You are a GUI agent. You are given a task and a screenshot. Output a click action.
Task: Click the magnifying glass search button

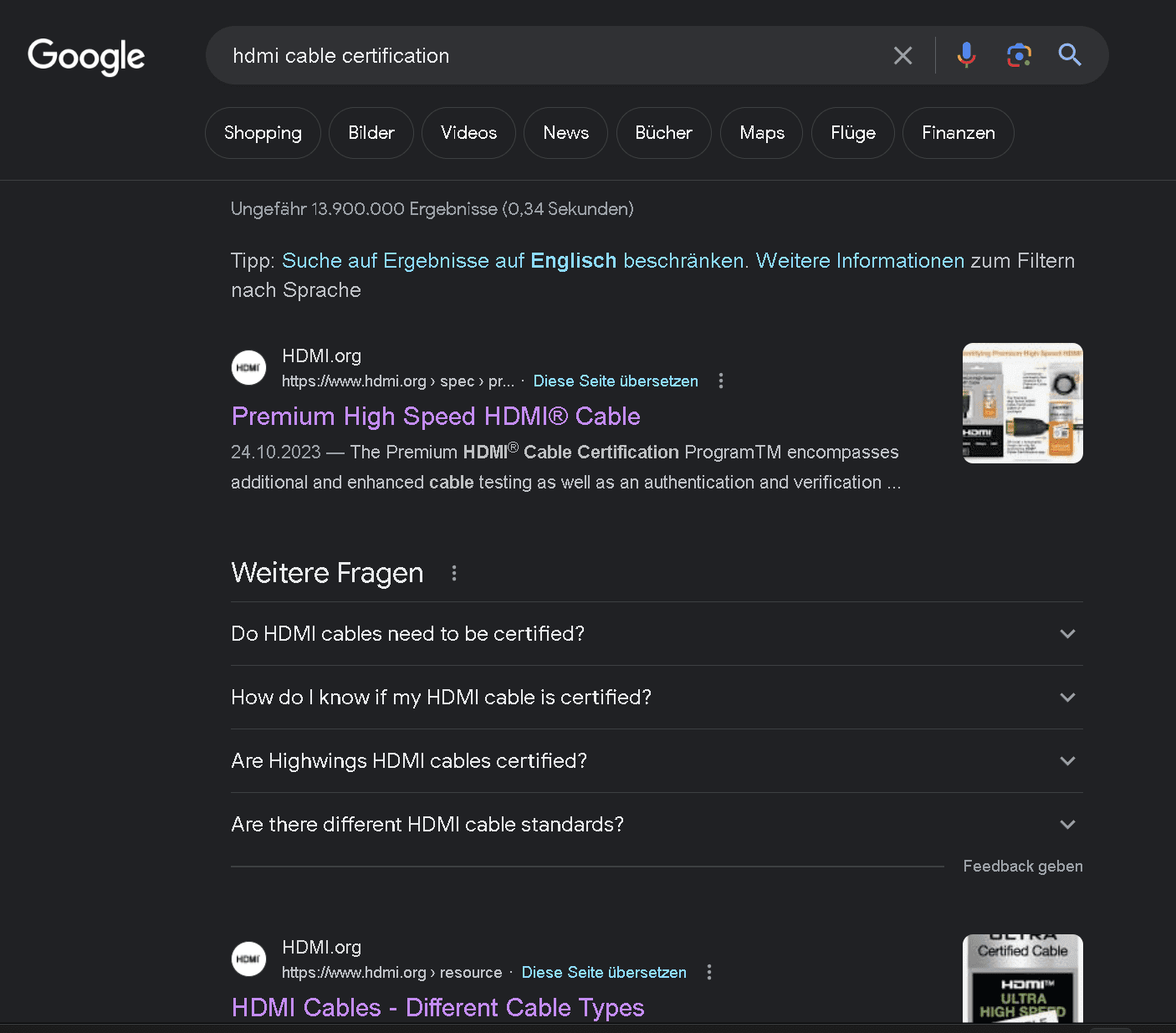pyautogui.click(x=1070, y=56)
